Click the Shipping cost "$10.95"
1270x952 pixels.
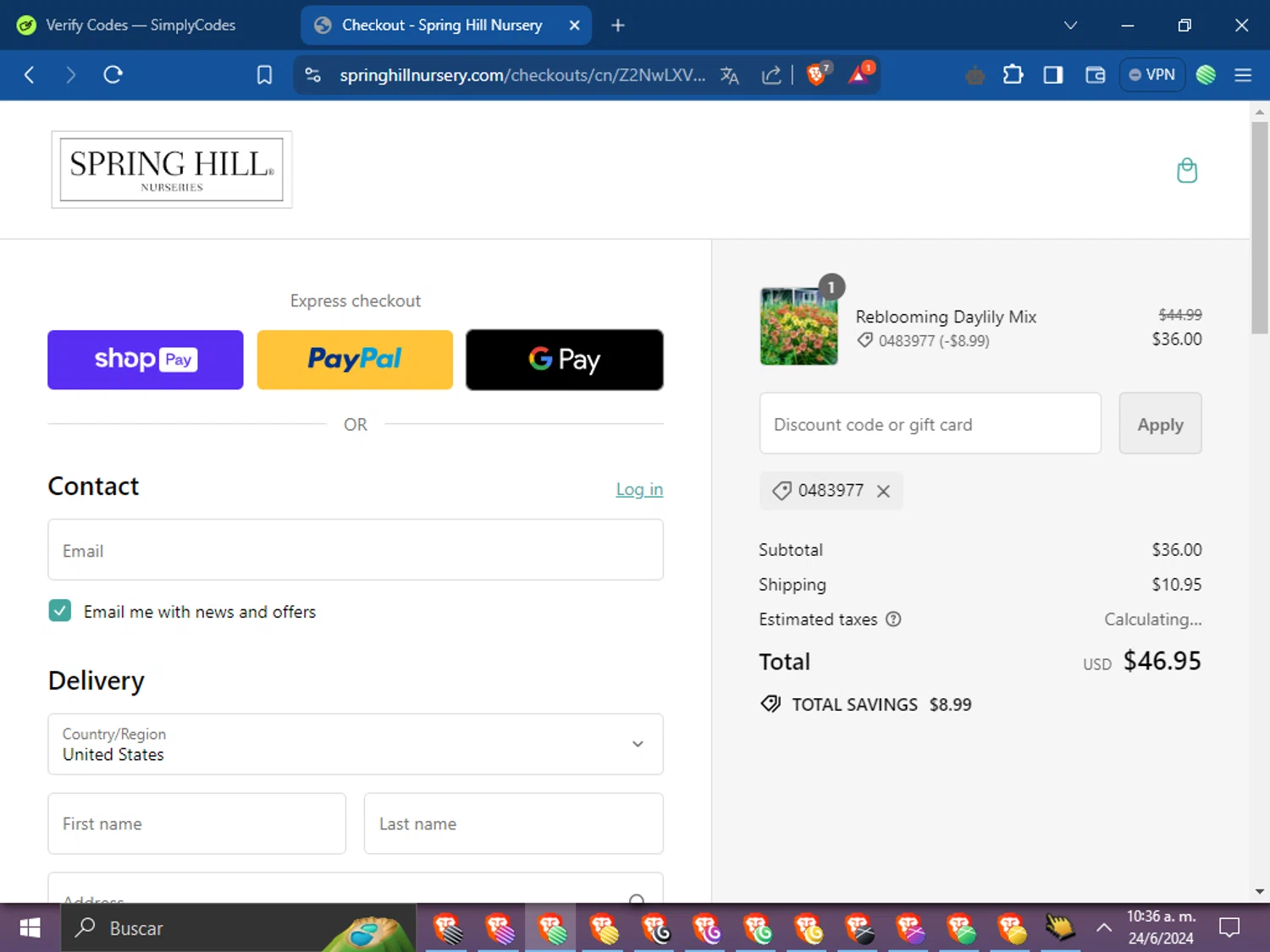coord(1177,585)
